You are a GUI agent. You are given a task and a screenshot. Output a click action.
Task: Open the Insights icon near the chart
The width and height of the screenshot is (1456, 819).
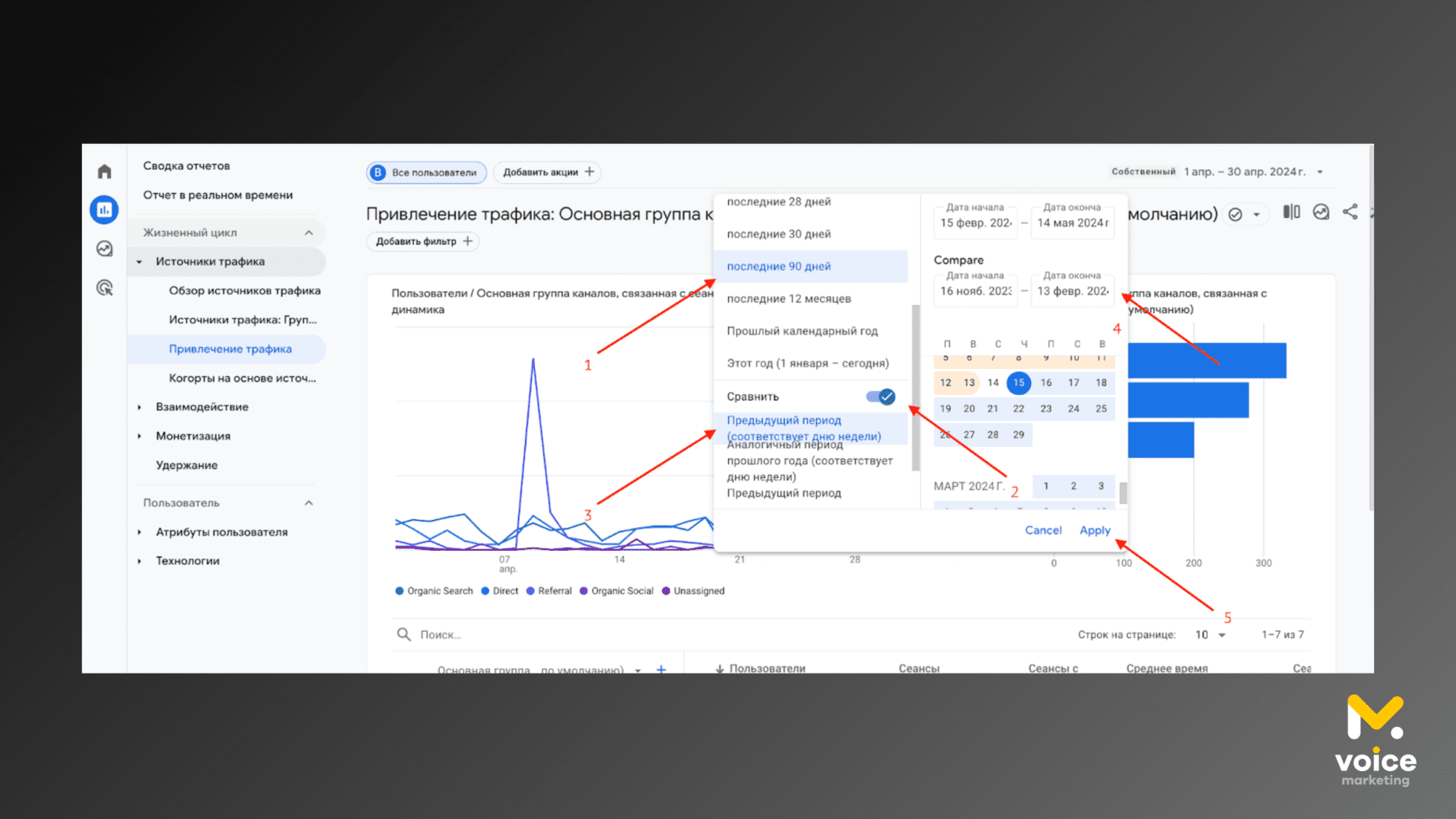click(x=1321, y=211)
